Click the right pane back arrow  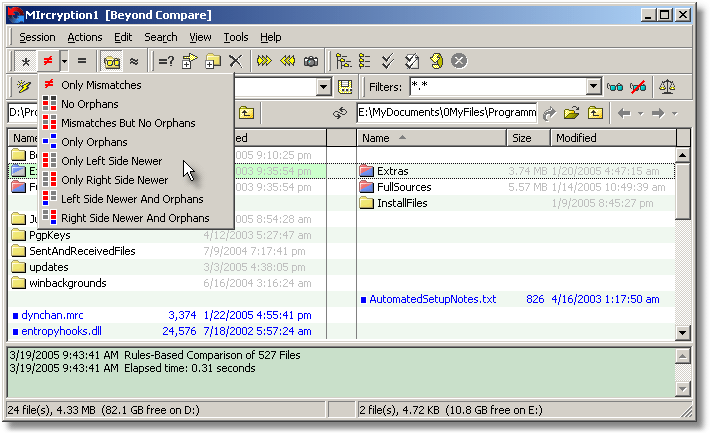coord(624,113)
